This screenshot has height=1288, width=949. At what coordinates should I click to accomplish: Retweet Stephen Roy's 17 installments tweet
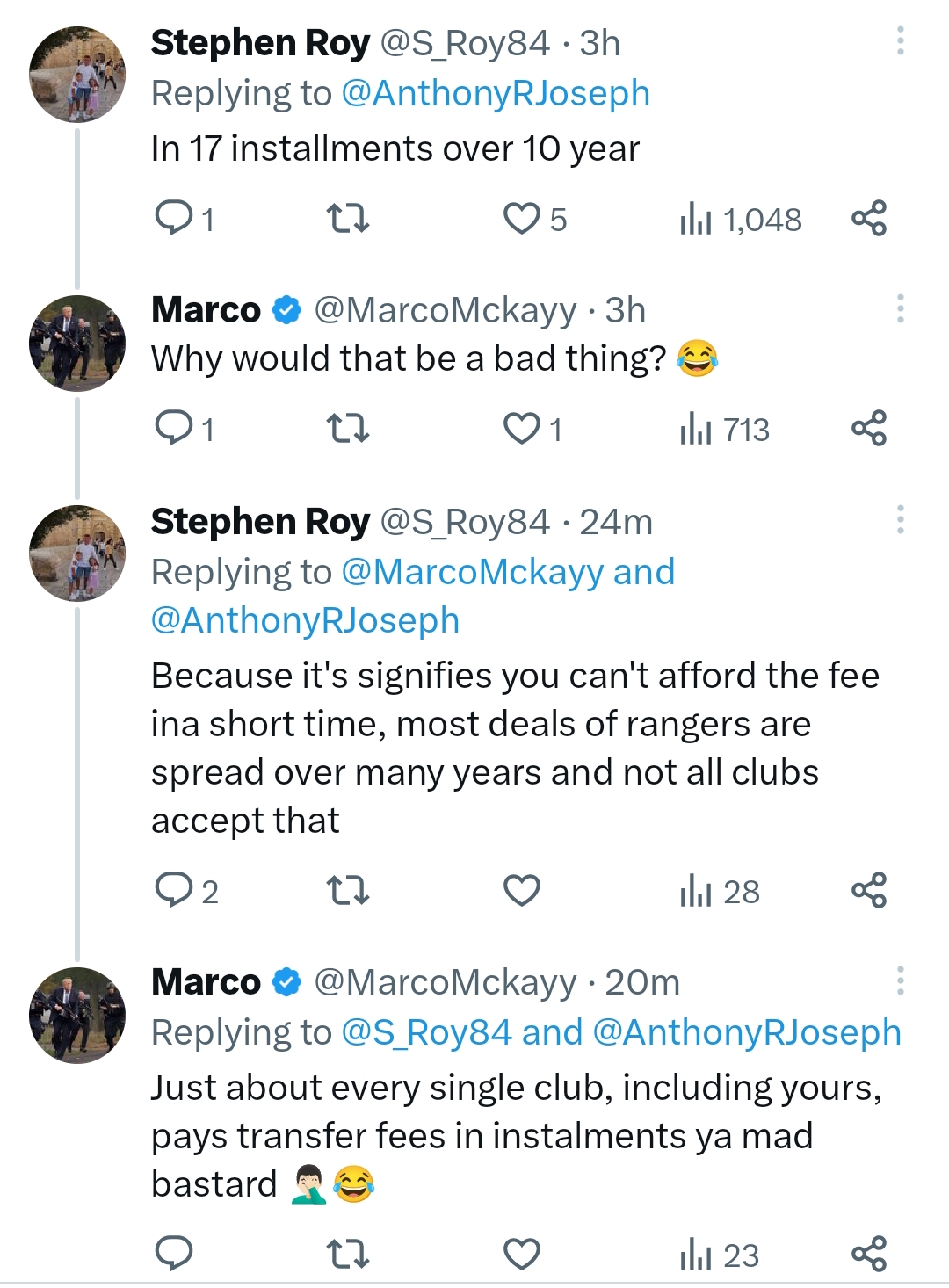click(x=347, y=218)
